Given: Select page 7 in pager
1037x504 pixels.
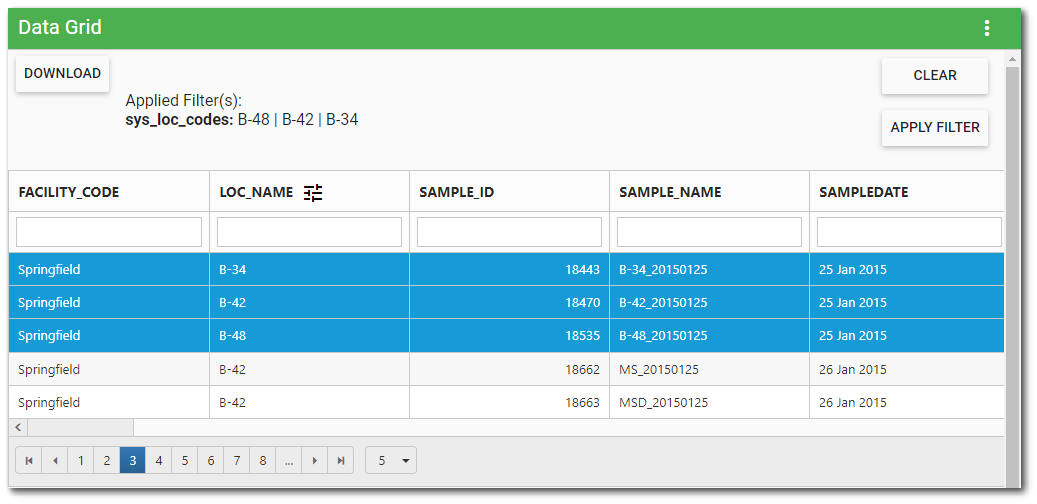Looking at the screenshot, I should pyautogui.click(x=237, y=460).
